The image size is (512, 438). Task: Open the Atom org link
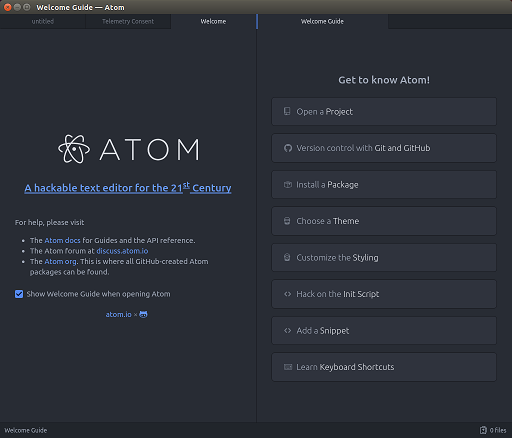[60, 262]
